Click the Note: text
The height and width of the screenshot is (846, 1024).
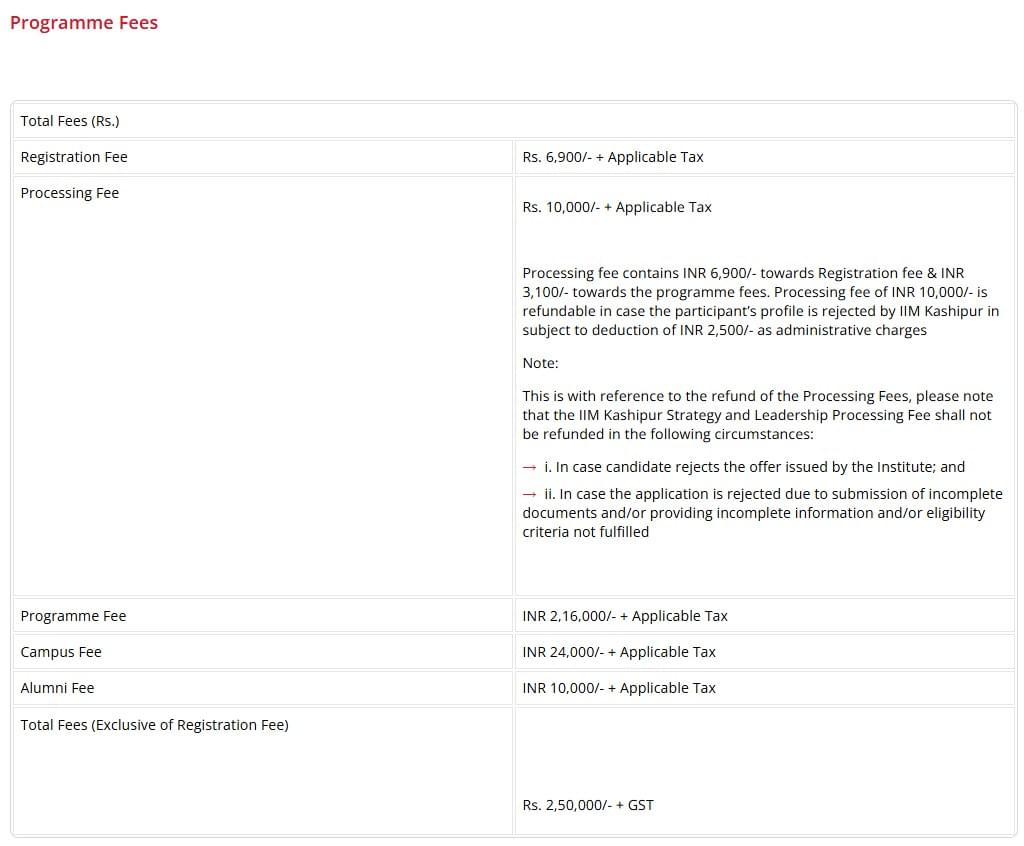540,363
